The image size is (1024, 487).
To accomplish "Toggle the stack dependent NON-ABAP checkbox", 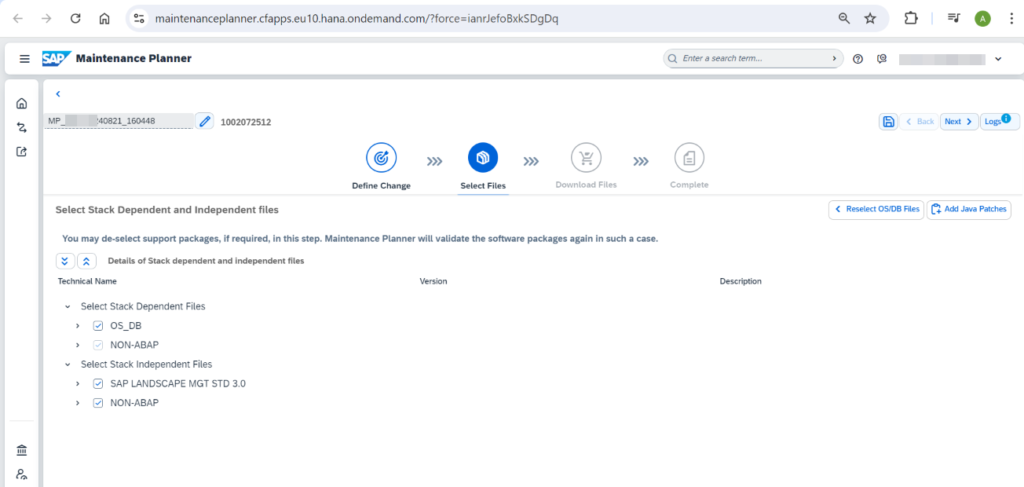I will pyautogui.click(x=98, y=345).
